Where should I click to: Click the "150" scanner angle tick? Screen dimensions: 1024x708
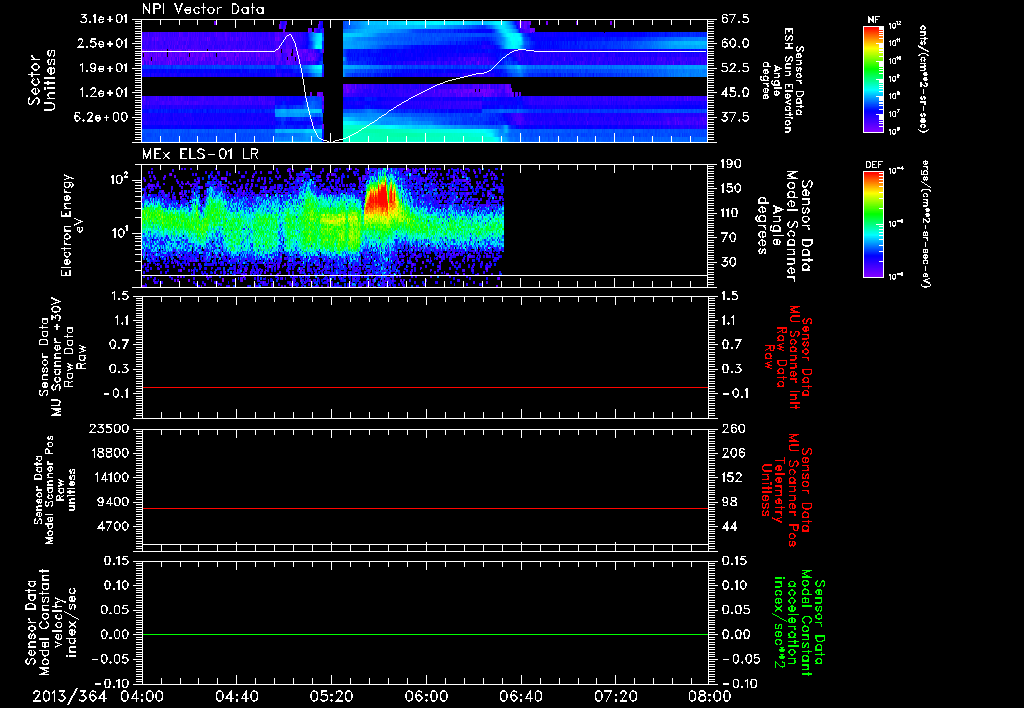click(732, 189)
